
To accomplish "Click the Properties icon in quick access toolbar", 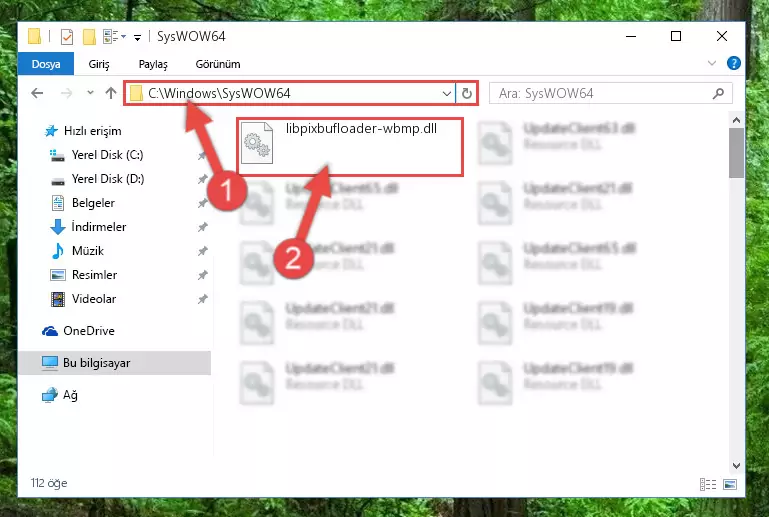I will tap(67, 37).
